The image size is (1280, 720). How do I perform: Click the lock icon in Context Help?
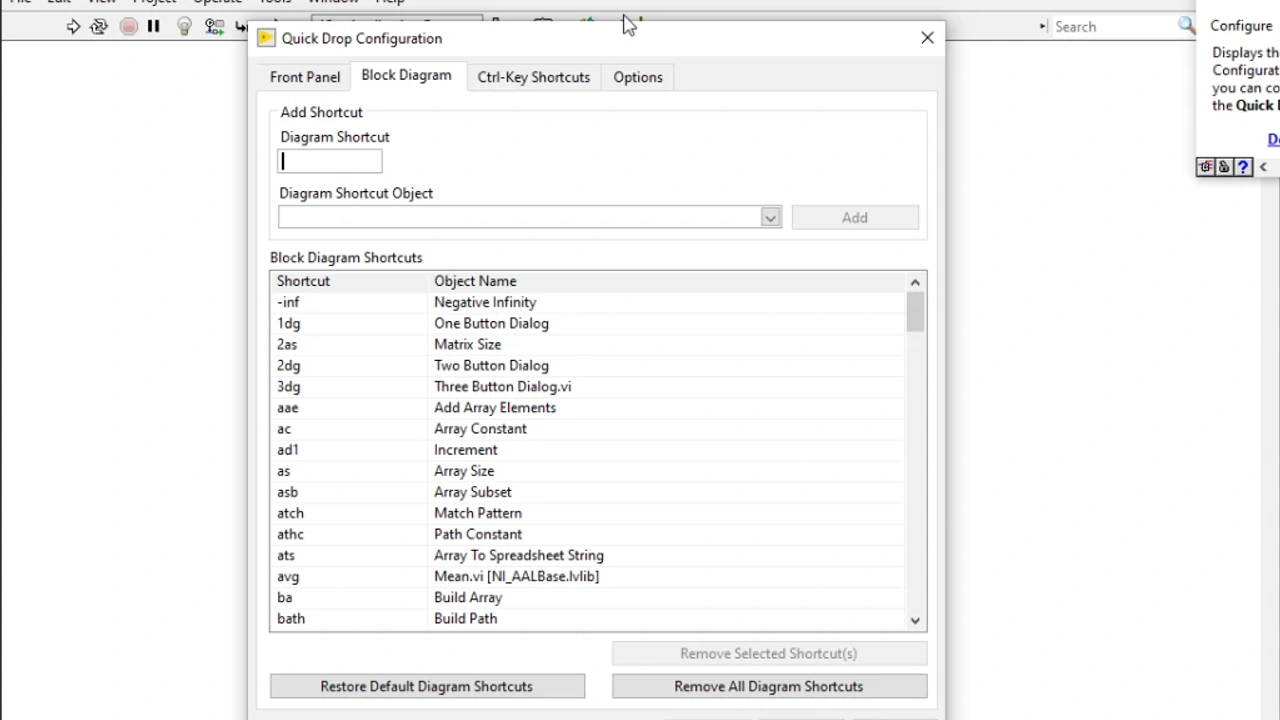point(1224,167)
